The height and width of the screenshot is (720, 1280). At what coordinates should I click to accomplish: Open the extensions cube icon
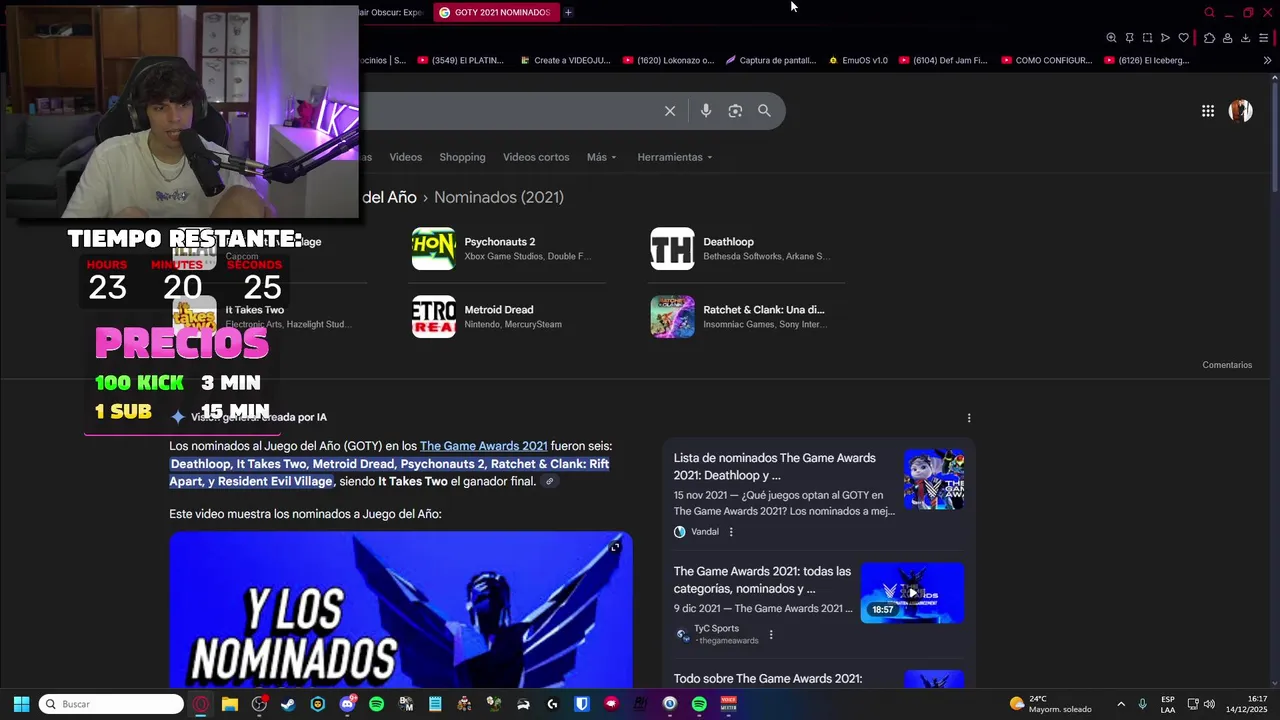point(1209,38)
